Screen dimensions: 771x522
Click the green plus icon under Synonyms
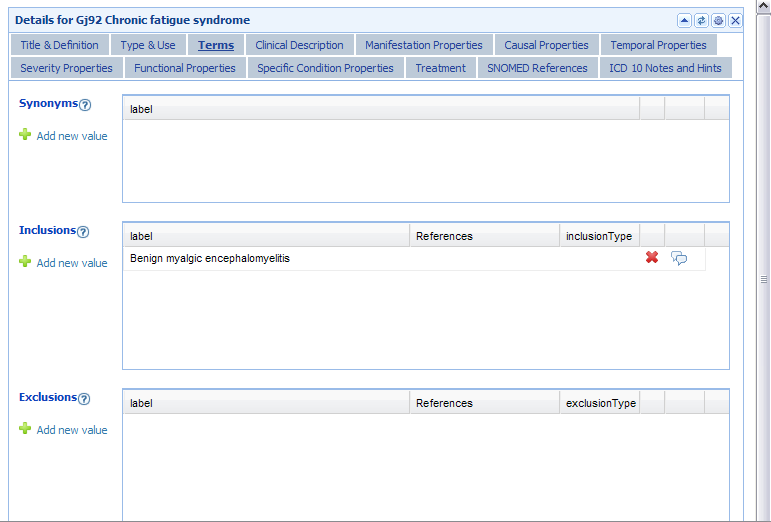coord(25,135)
